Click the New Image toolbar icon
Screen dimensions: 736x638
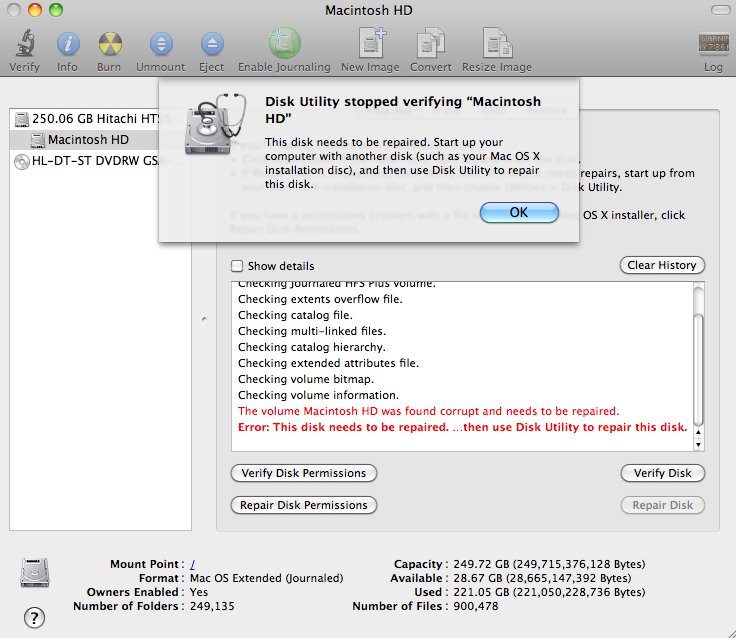371,43
